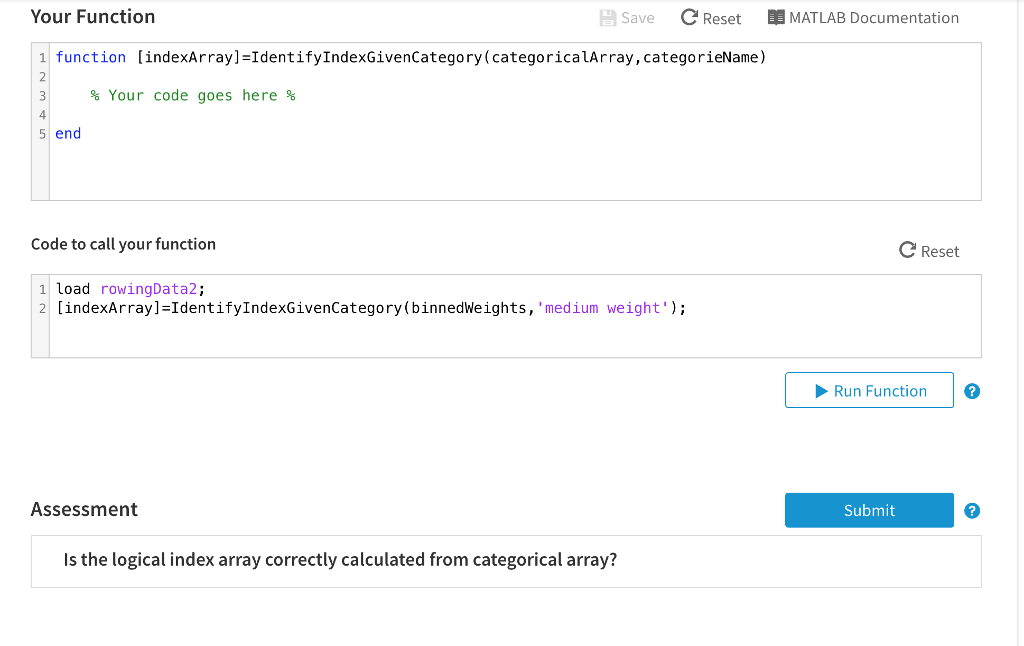Click the Assessment section heading

point(84,509)
